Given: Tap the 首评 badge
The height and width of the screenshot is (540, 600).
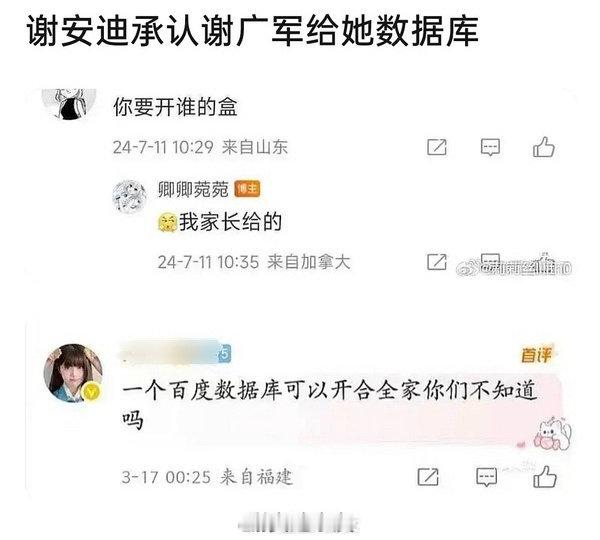Looking at the screenshot, I should (x=536, y=356).
